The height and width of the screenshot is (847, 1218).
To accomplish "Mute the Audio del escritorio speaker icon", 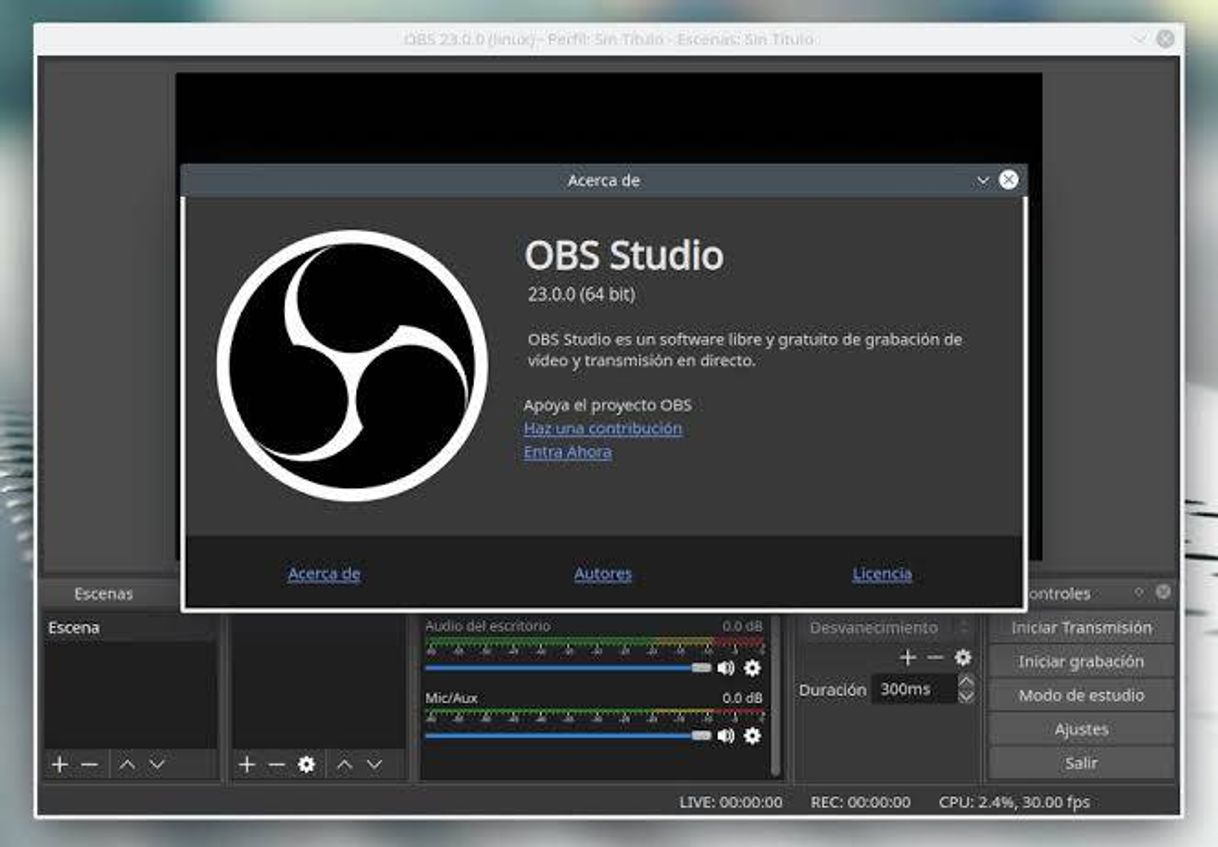I will click(x=724, y=666).
